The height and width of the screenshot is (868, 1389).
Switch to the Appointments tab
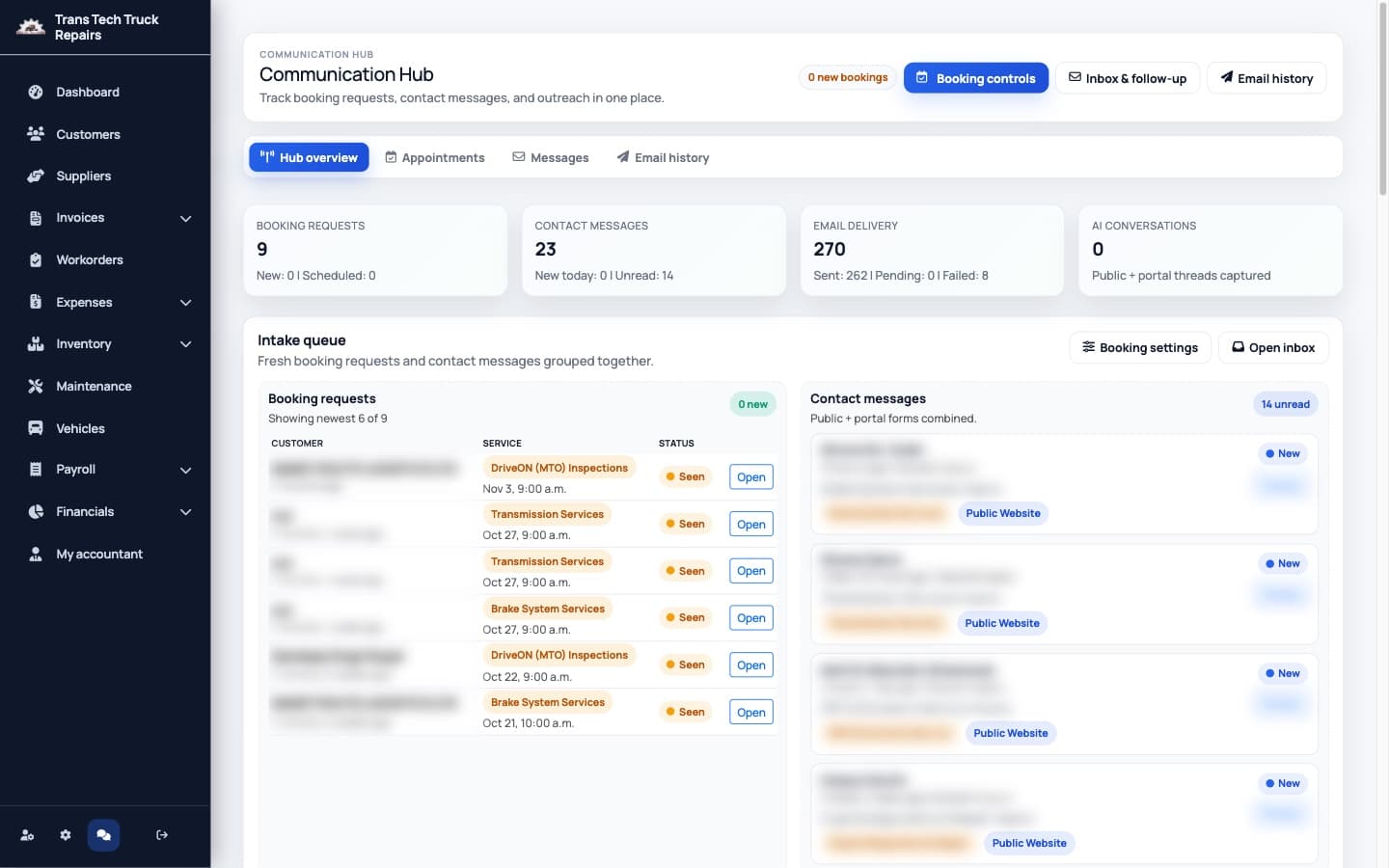[x=435, y=157]
